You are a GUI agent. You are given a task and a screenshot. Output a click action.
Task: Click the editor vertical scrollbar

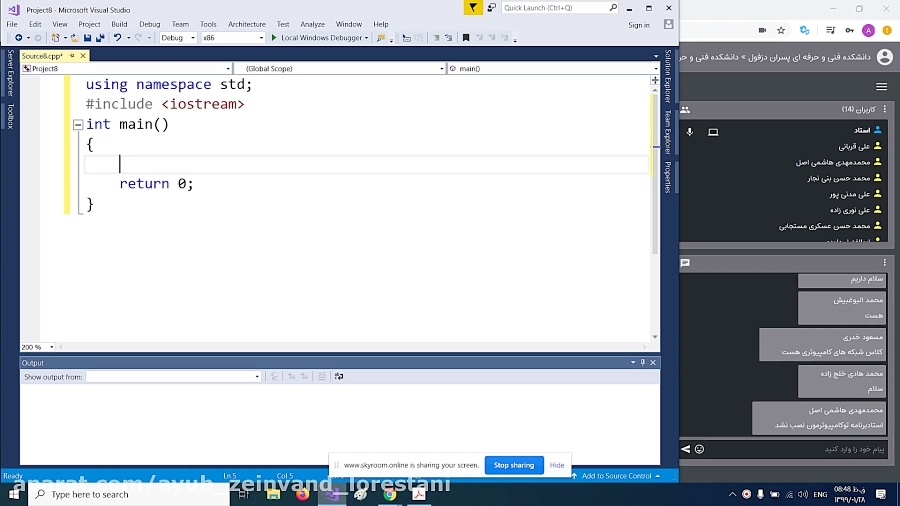[x=655, y=207]
